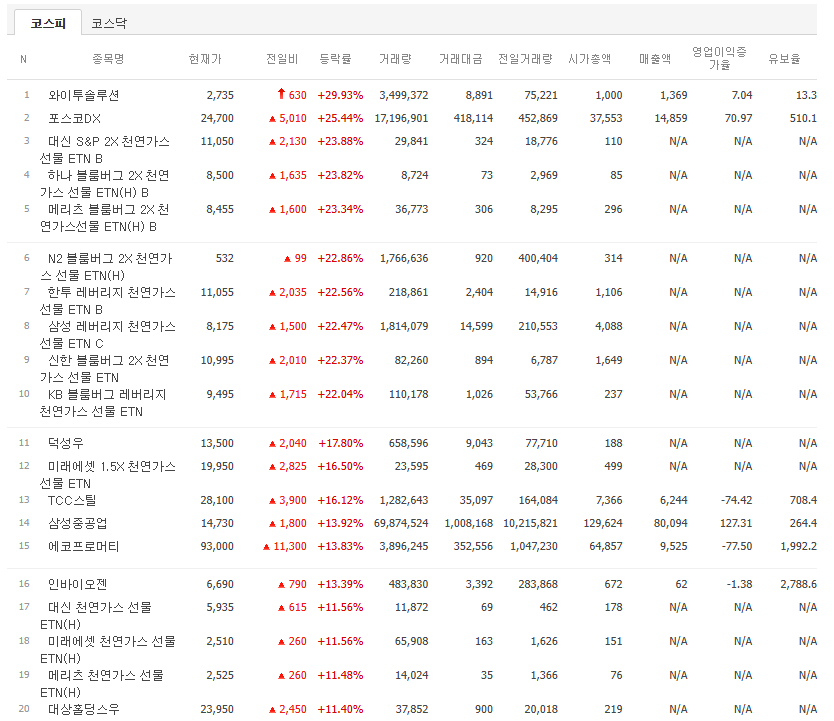Click 인바이오젠 reserve ratio 2,788.6
This screenshot has height=721, width=834.
[798, 584]
